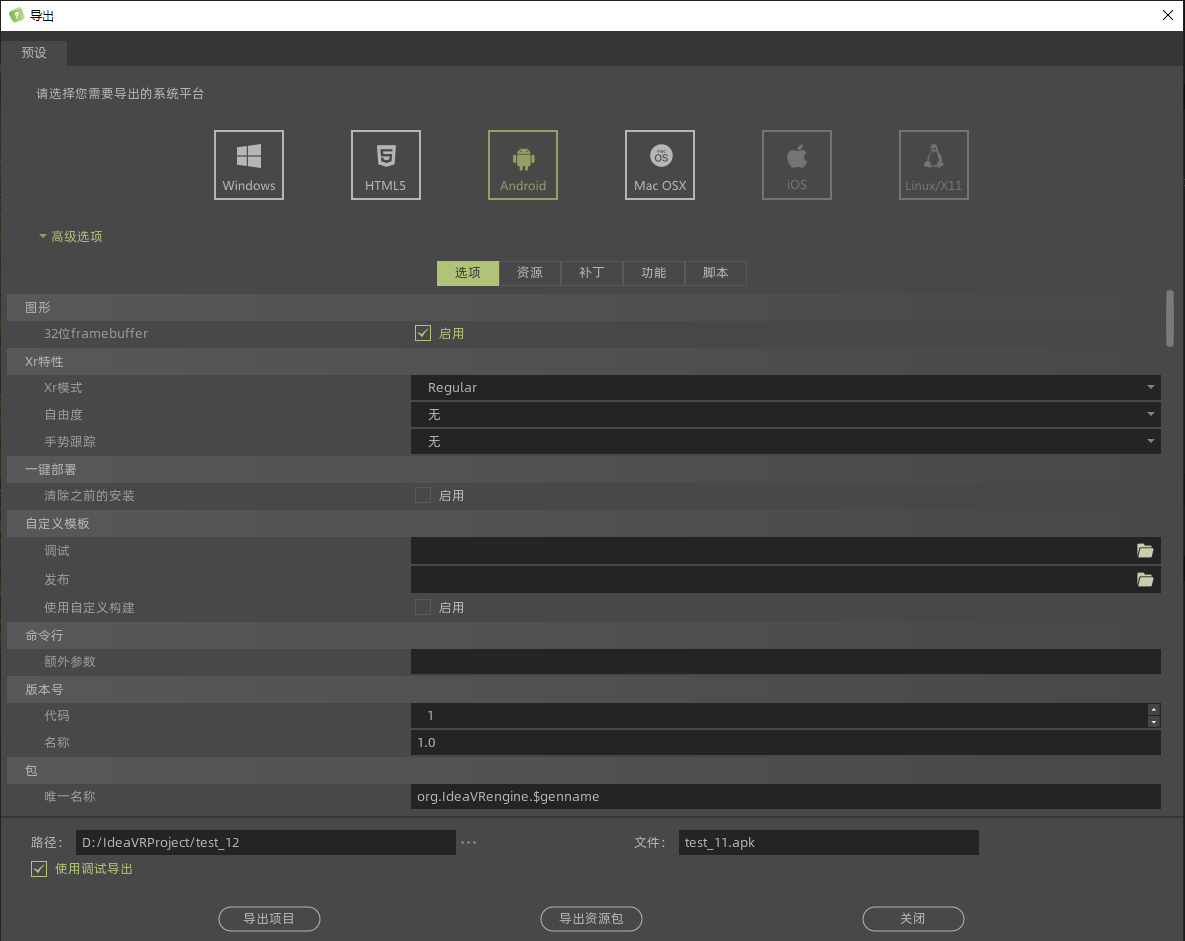Collapse the 高级选项 section
Image resolution: width=1185 pixels, height=941 pixels.
coord(70,237)
